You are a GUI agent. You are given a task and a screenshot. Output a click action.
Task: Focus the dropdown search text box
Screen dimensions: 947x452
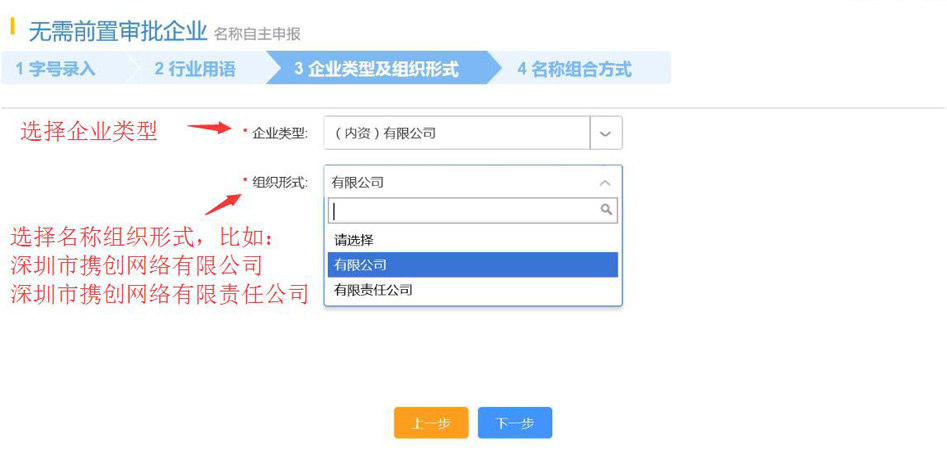pos(463,210)
